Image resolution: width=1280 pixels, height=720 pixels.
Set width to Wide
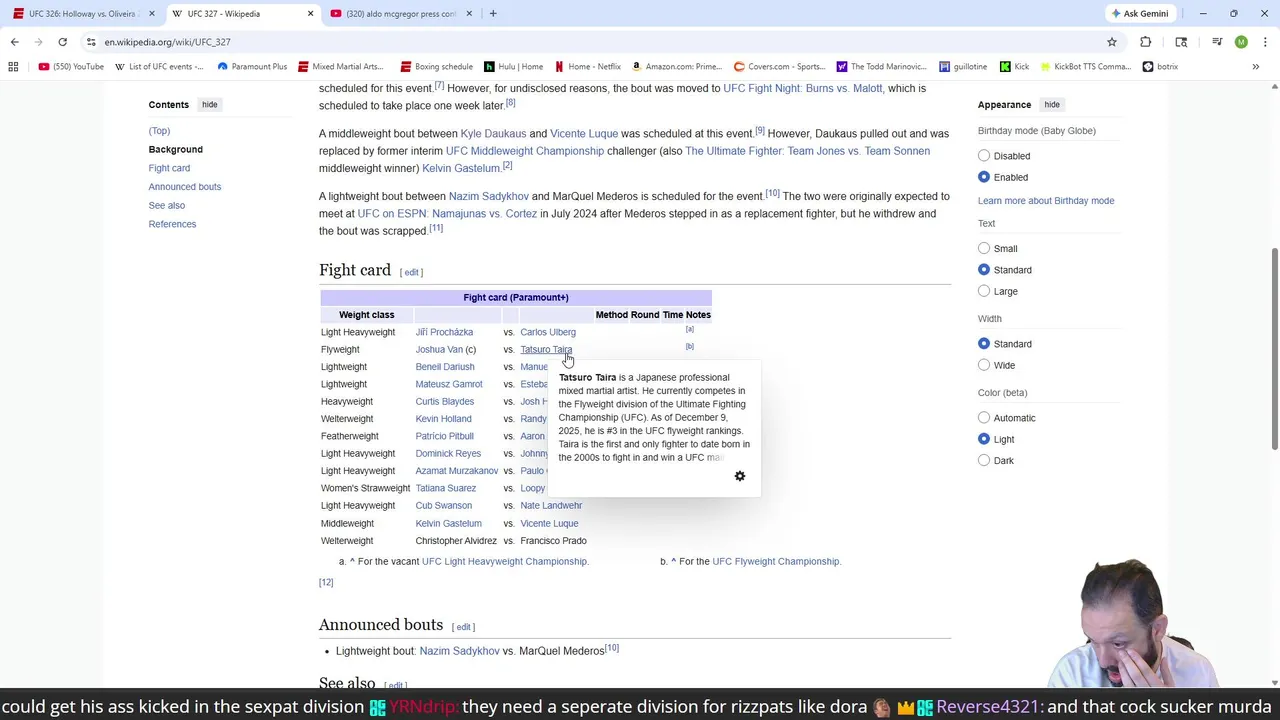984,365
